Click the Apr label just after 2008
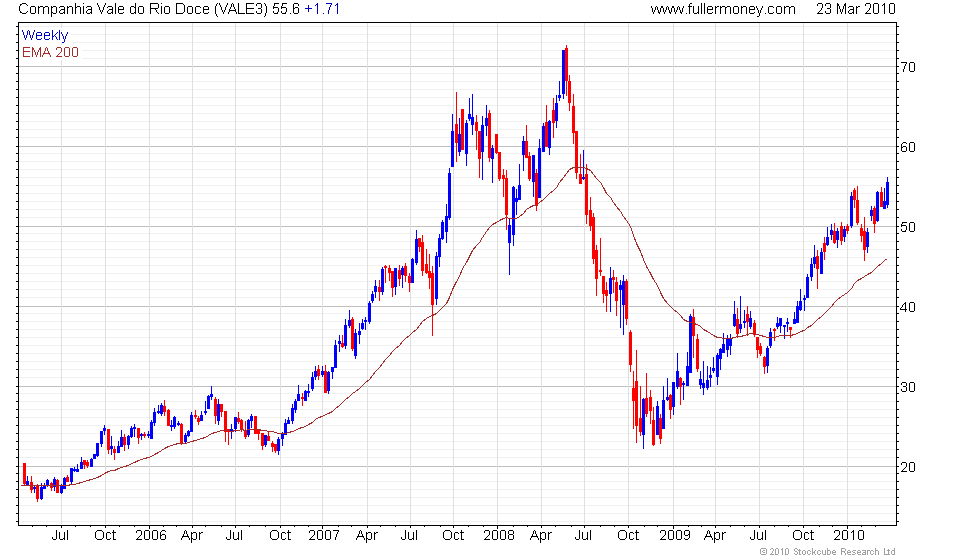This screenshot has width=980, height=560. coord(541,536)
